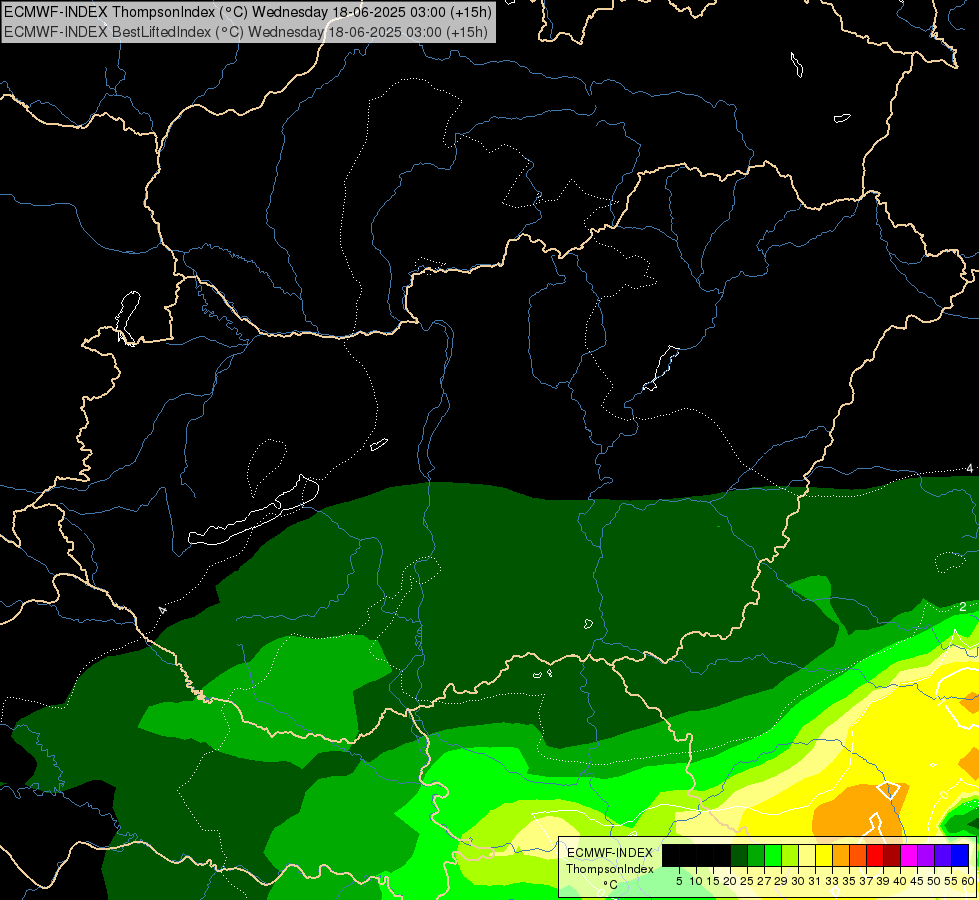Screen dimensions: 979x900
Task: Click legend tick value 60
Action: click(968, 881)
